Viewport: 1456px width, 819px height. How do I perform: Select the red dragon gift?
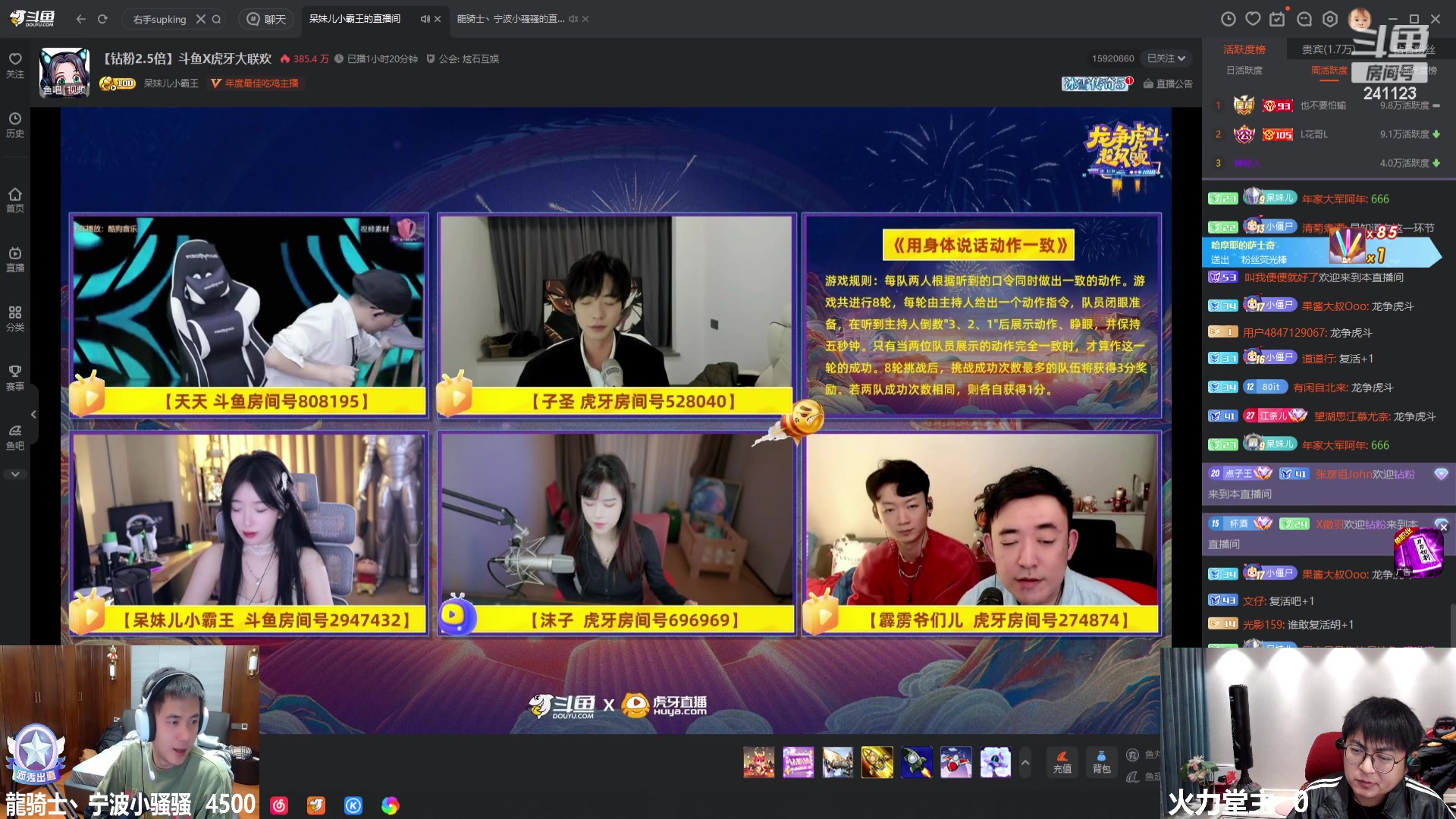click(x=759, y=762)
